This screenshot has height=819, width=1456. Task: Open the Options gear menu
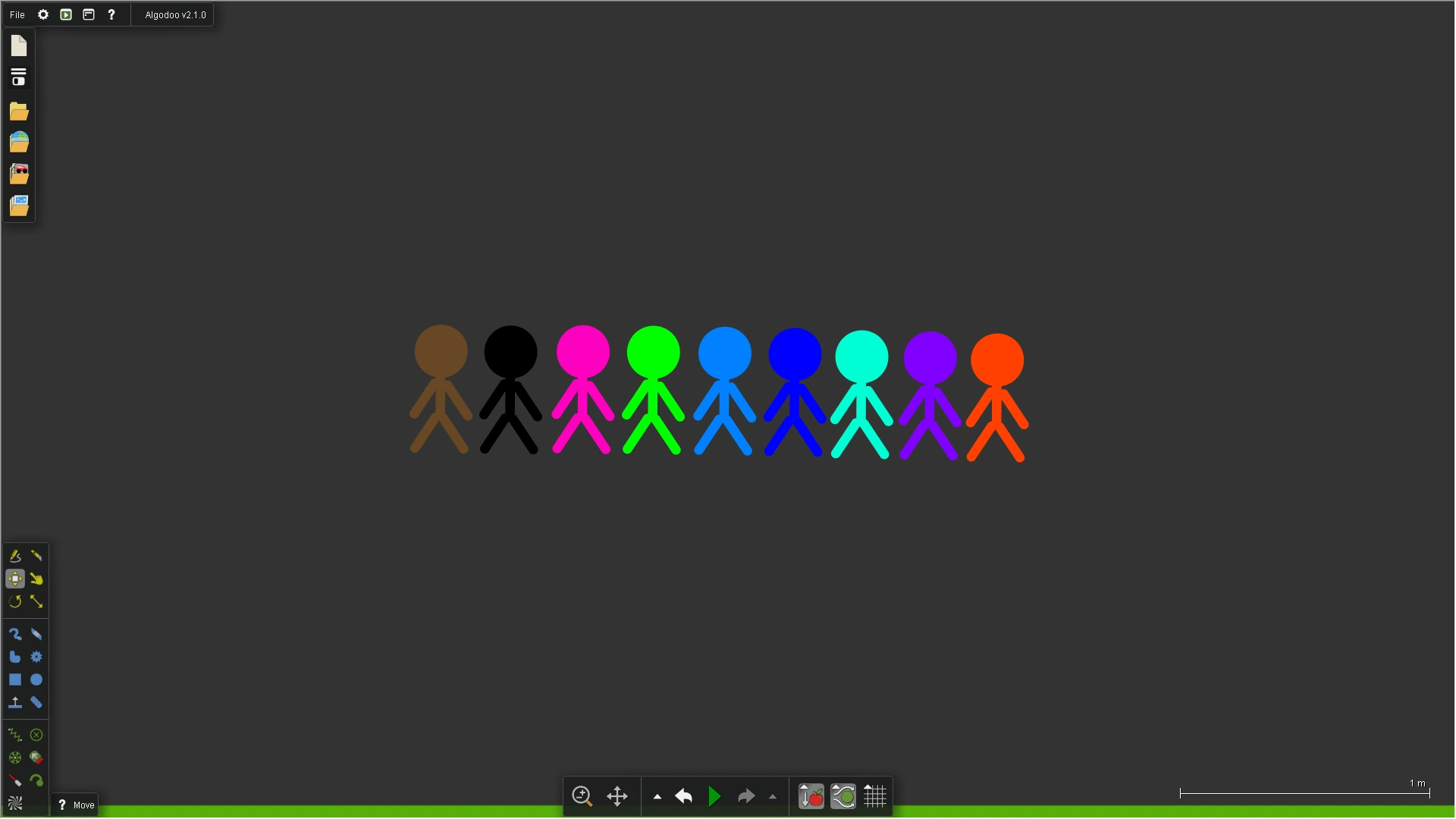tap(43, 15)
